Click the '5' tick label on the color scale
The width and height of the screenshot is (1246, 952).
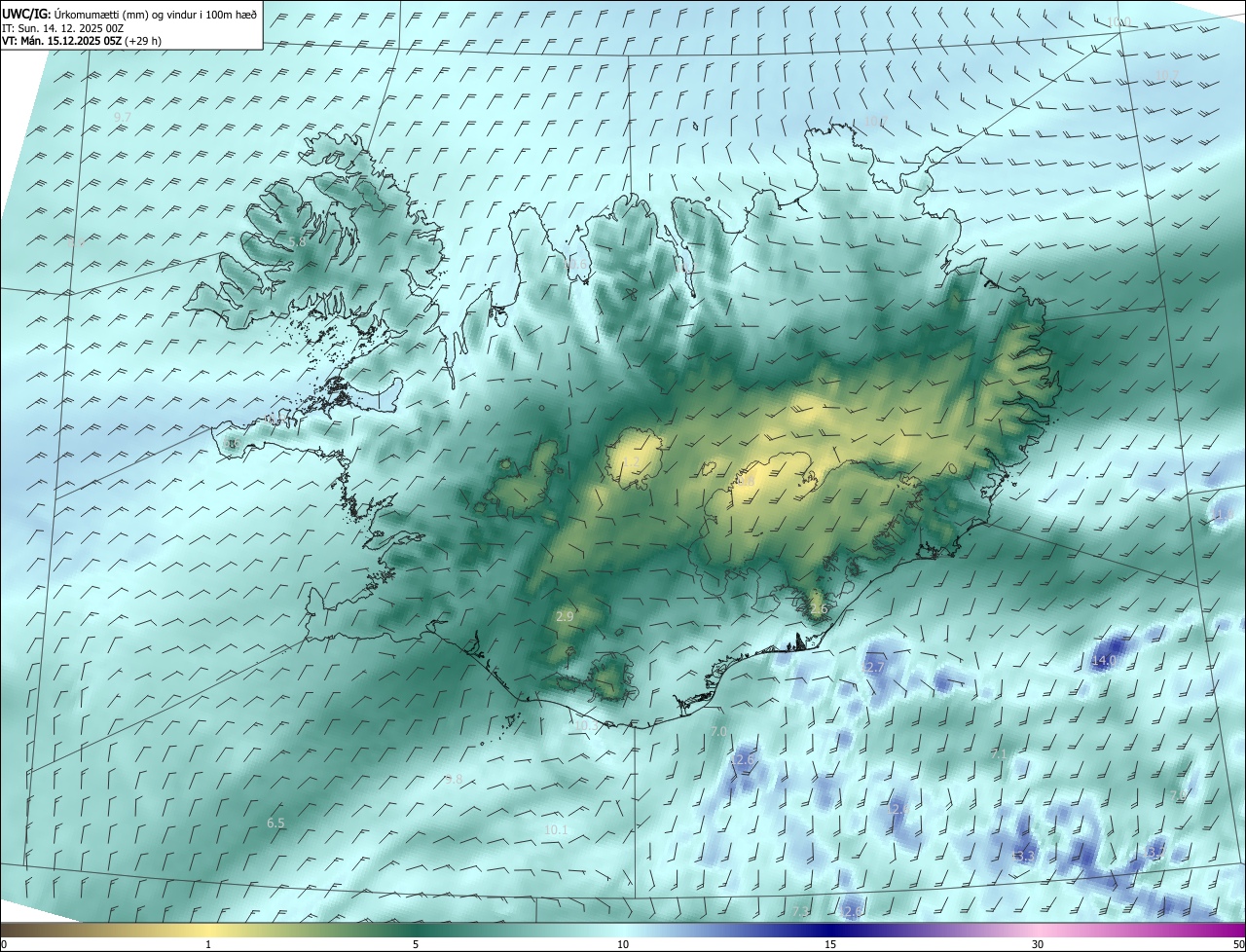[x=416, y=945]
